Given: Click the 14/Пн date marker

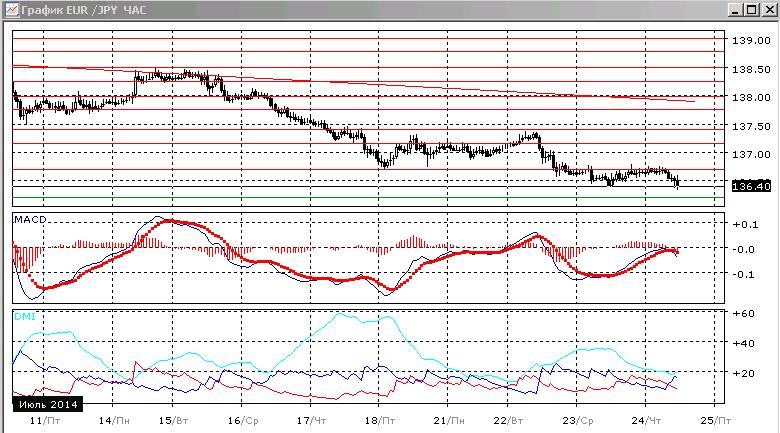Looking at the screenshot, I should click(x=114, y=421).
